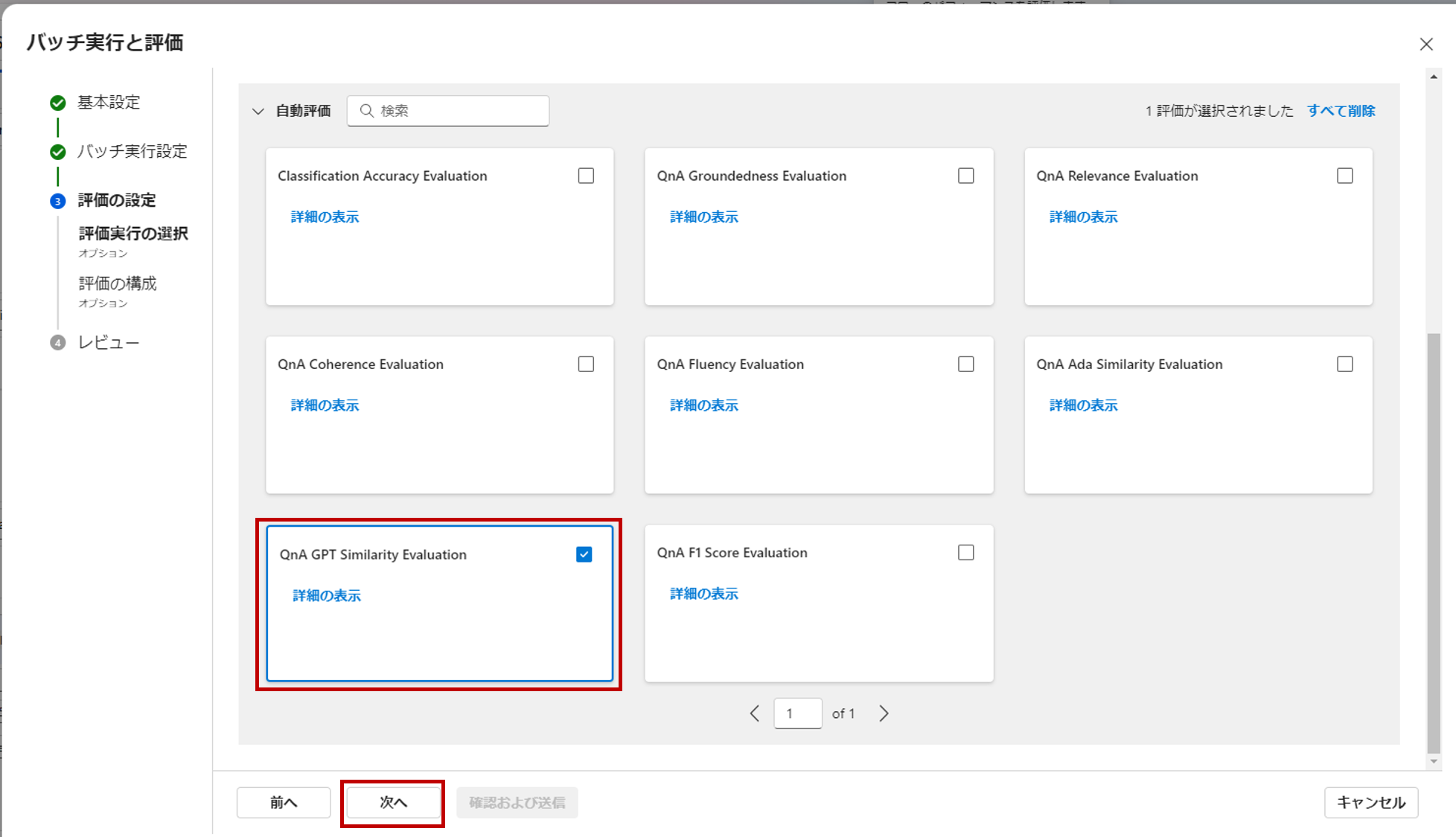Viewport: 1456px width, 837px height.
Task: Click the step 3 circle icon 評価の設定
Action: (x=57, y=200)
